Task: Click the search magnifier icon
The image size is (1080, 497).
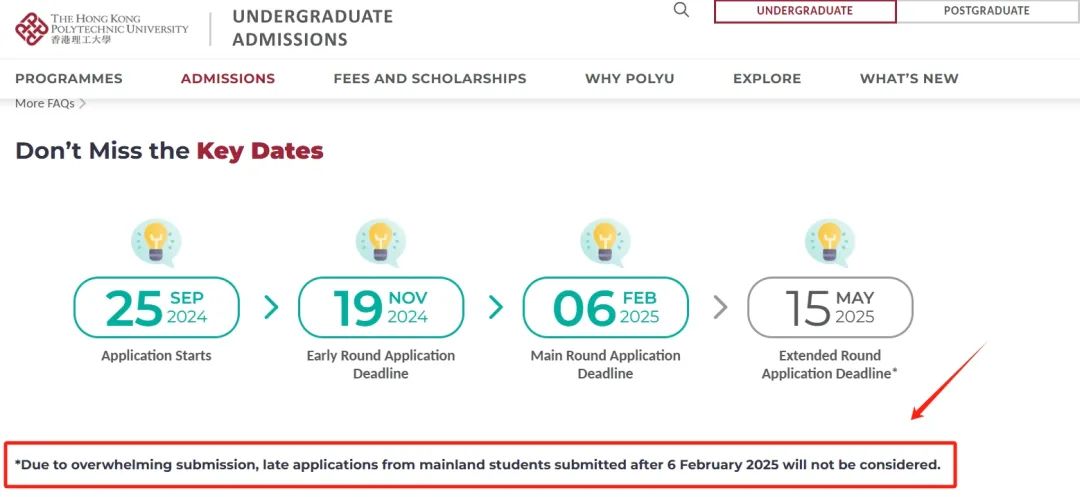Action: [x=681, y=10]
